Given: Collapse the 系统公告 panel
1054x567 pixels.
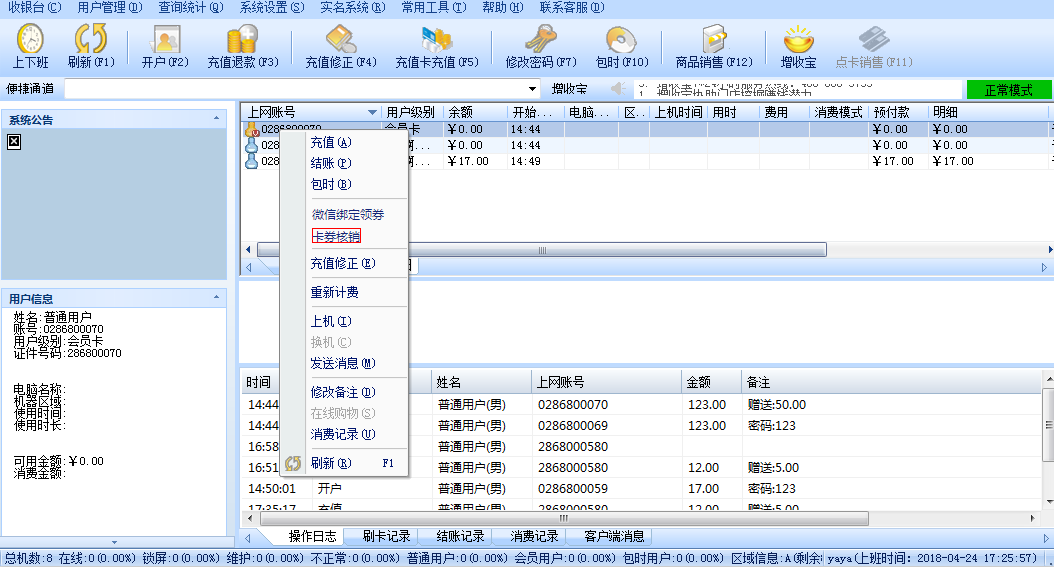Looking at the screenshot, I should click(216, 119).
